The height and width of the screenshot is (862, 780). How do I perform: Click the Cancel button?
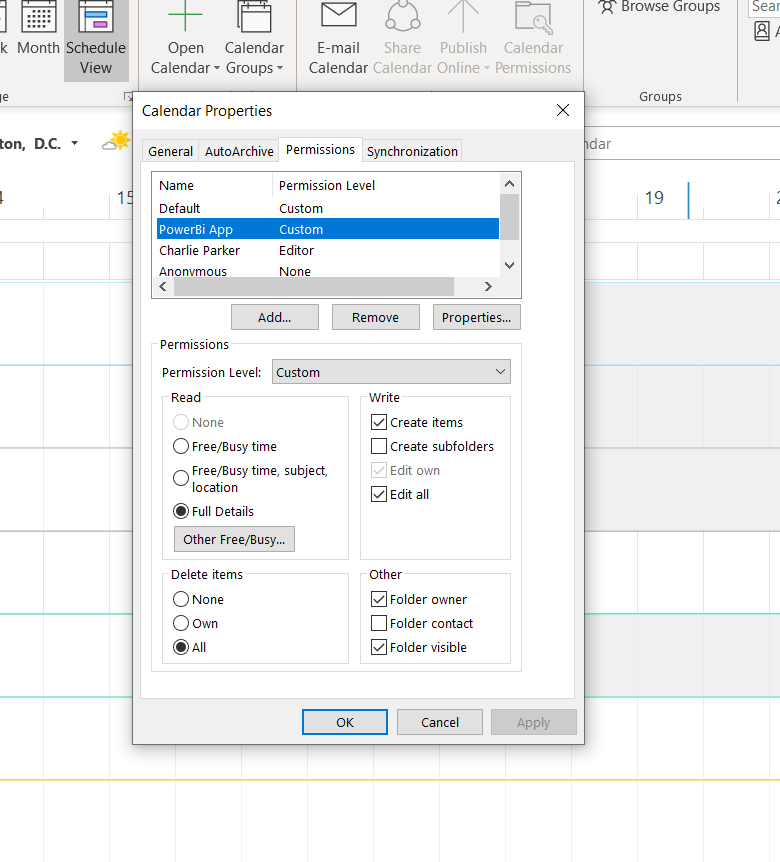[440, 722]
